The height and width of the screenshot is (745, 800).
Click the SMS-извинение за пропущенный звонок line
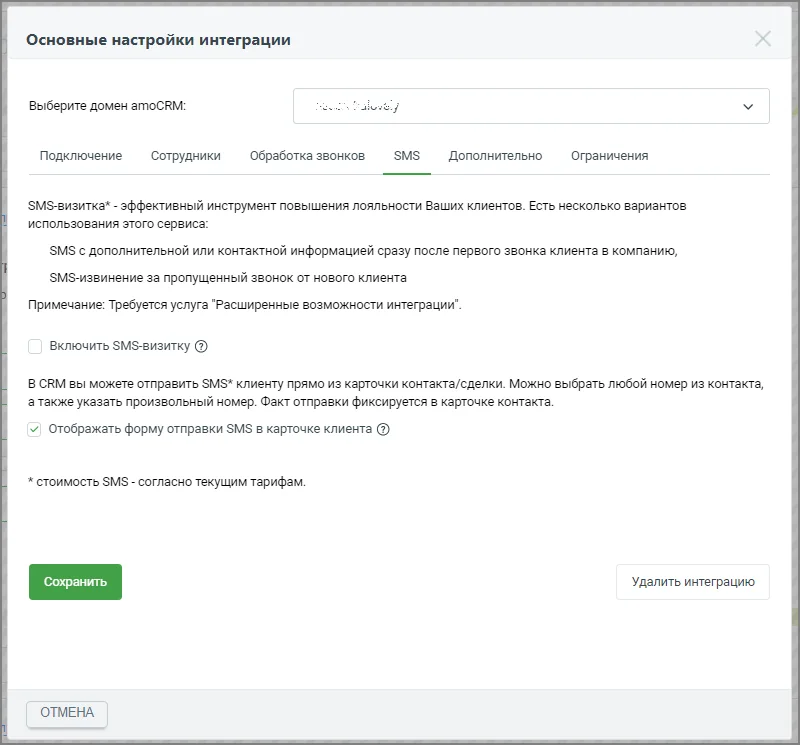coord(228,278)
